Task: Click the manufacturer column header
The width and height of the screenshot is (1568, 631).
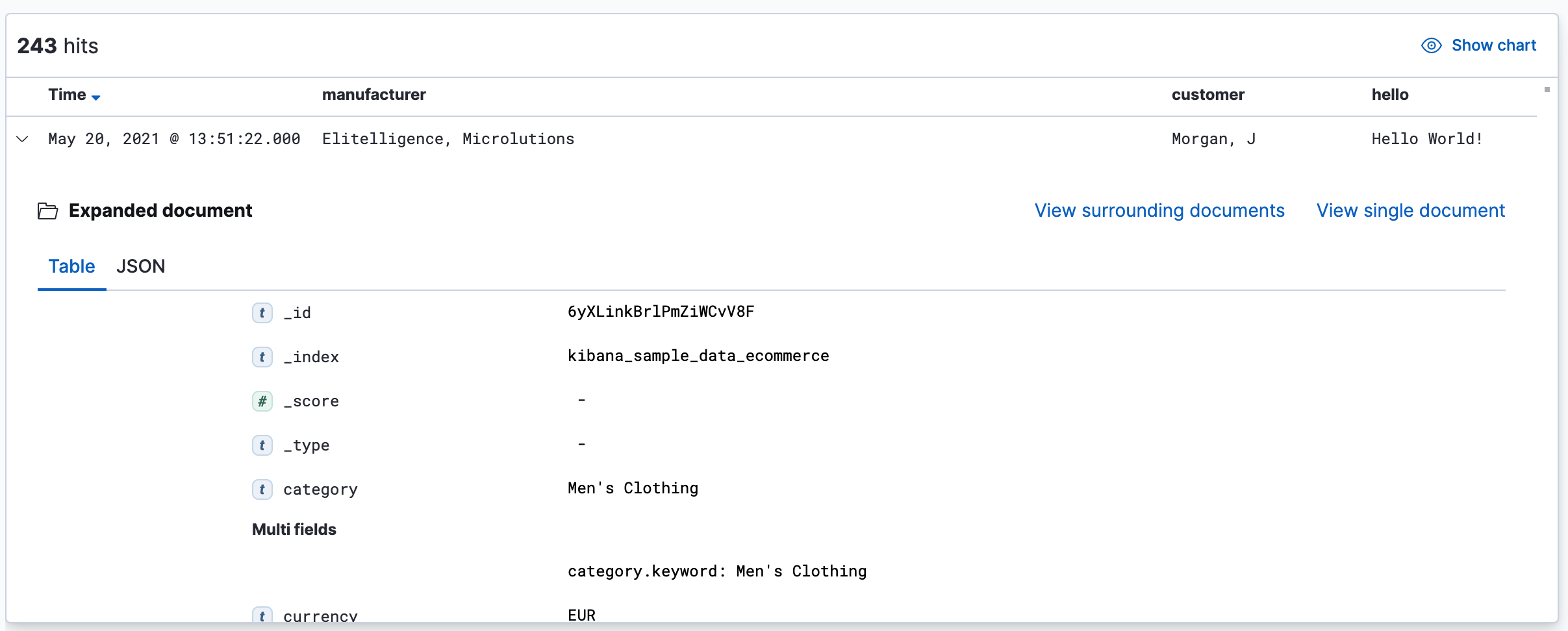Action: point(373,95)
